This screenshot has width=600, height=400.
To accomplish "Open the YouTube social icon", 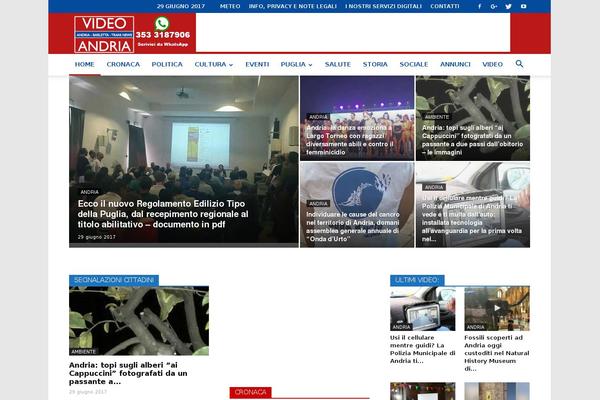I will (x=523, y=7).
